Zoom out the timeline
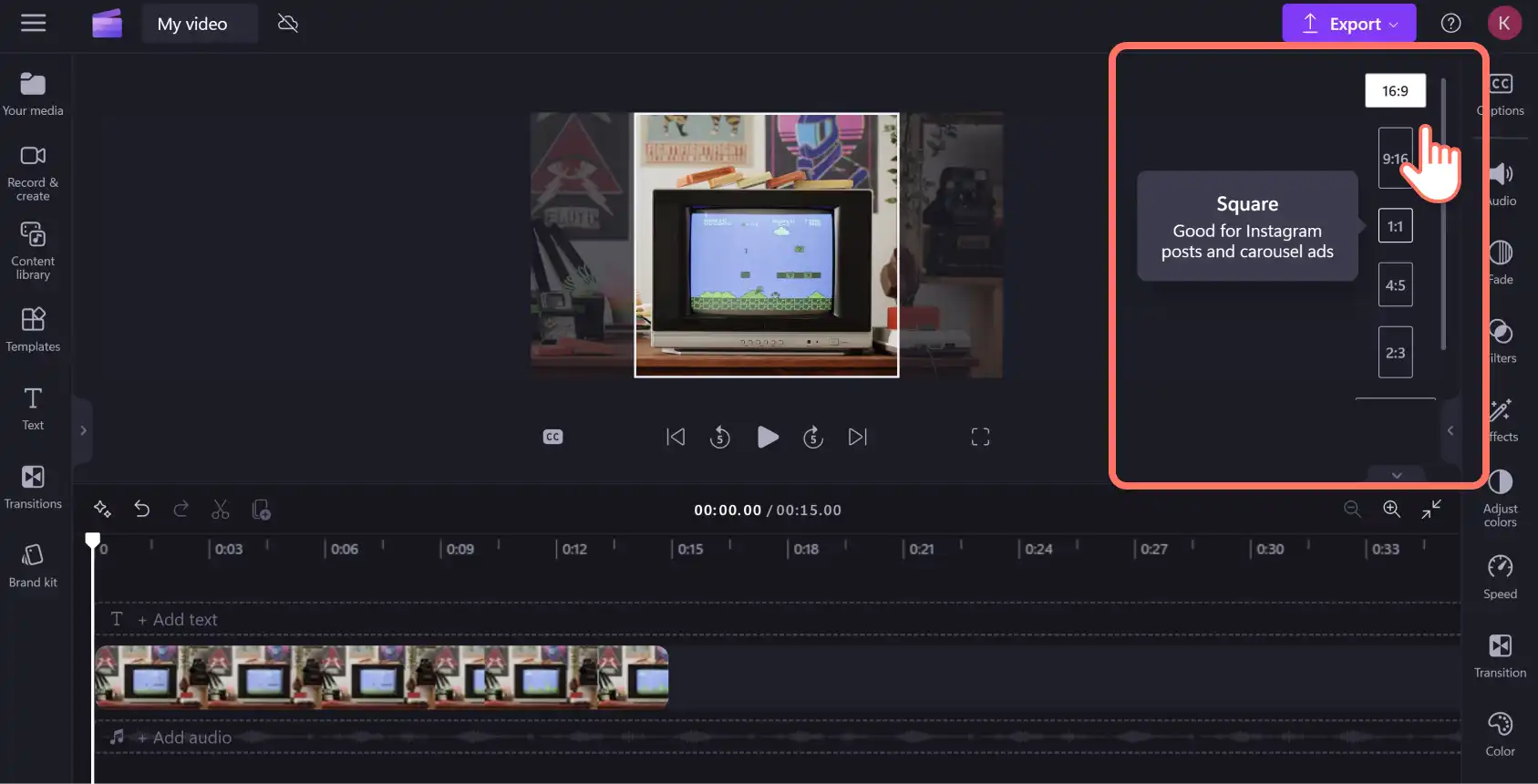 pos(1352,509)
